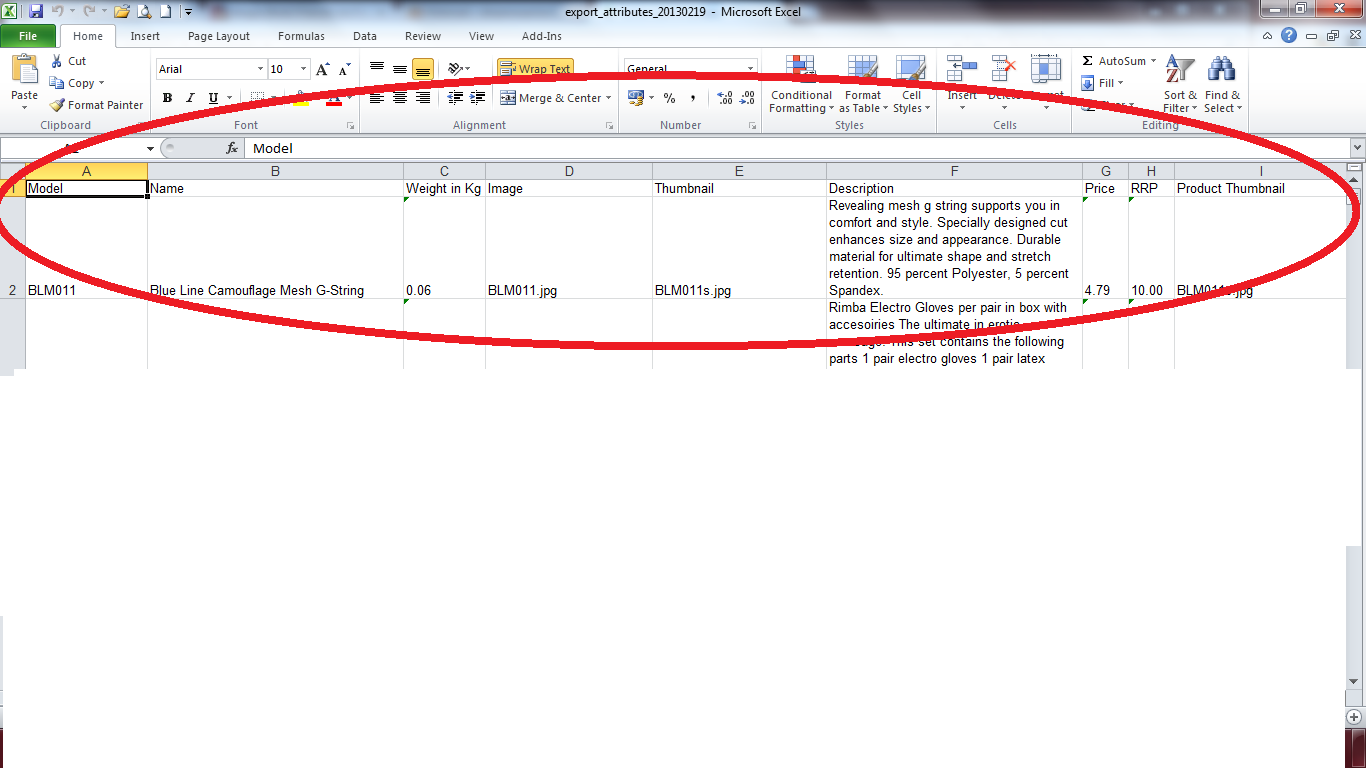Toggle Top Align for the cell
The image size is (1366, 768).
377,69
